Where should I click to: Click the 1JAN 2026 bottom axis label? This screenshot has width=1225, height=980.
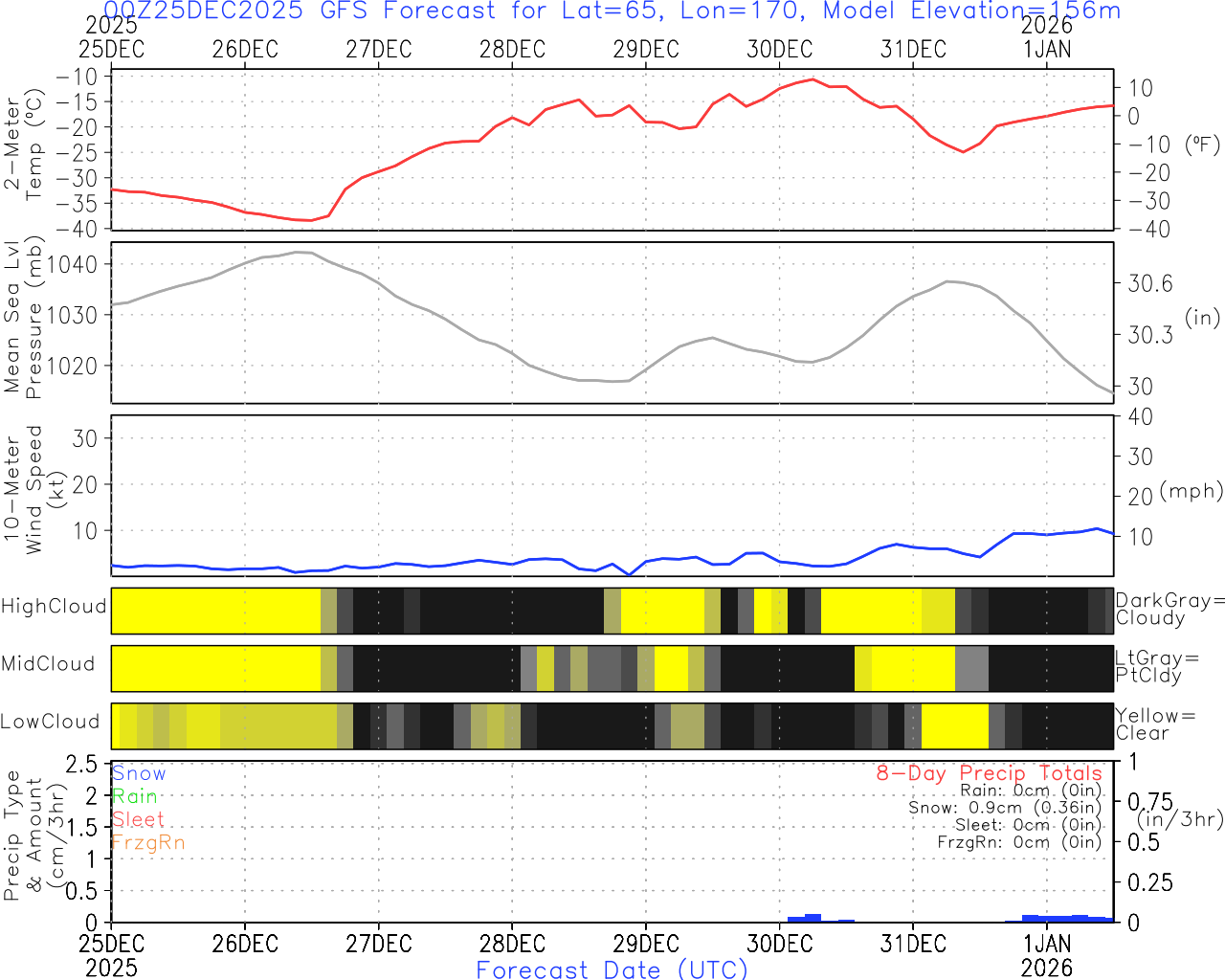1047,955
